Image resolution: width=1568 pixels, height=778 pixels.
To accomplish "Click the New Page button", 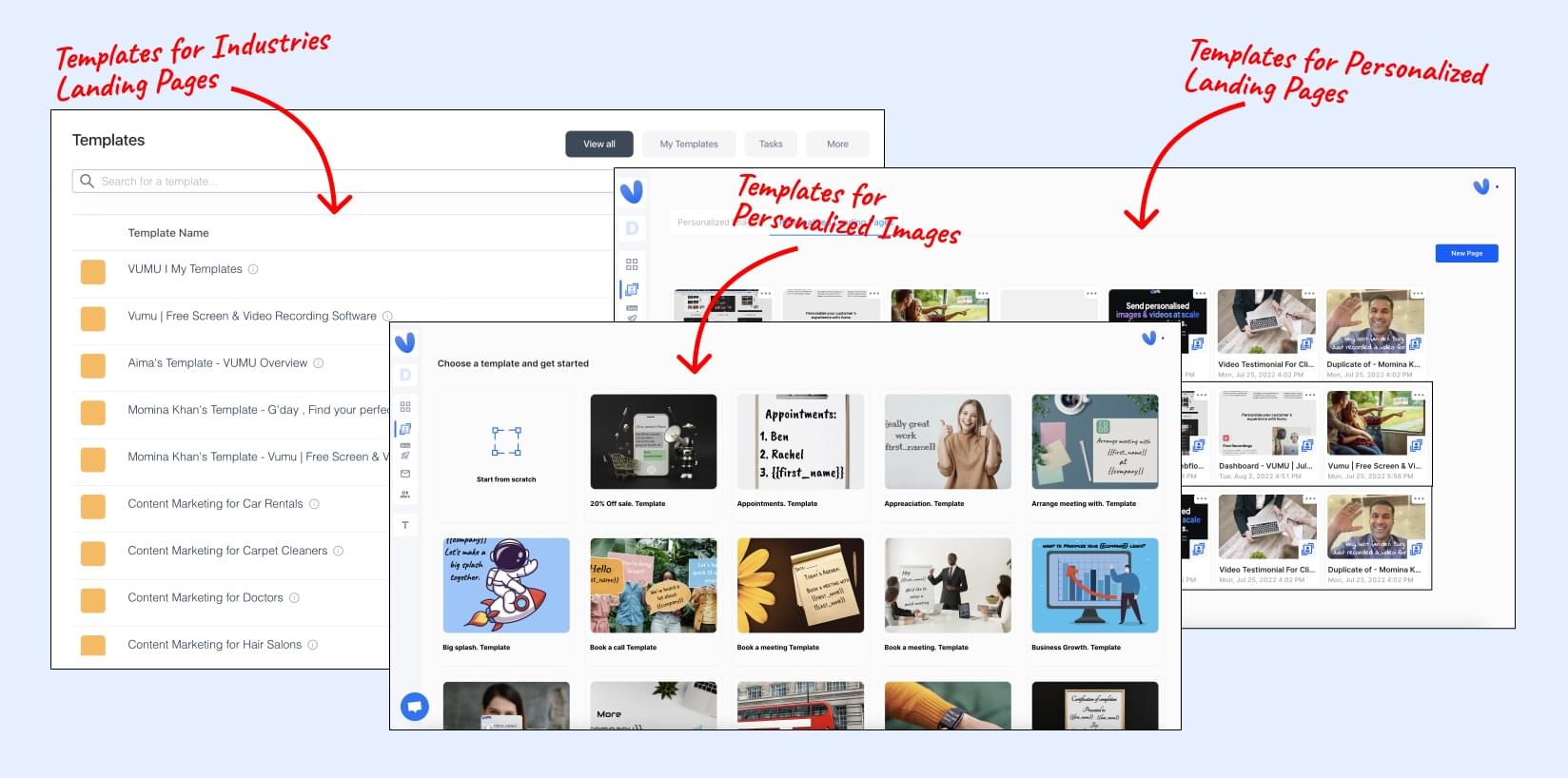I will point(1466,253).
